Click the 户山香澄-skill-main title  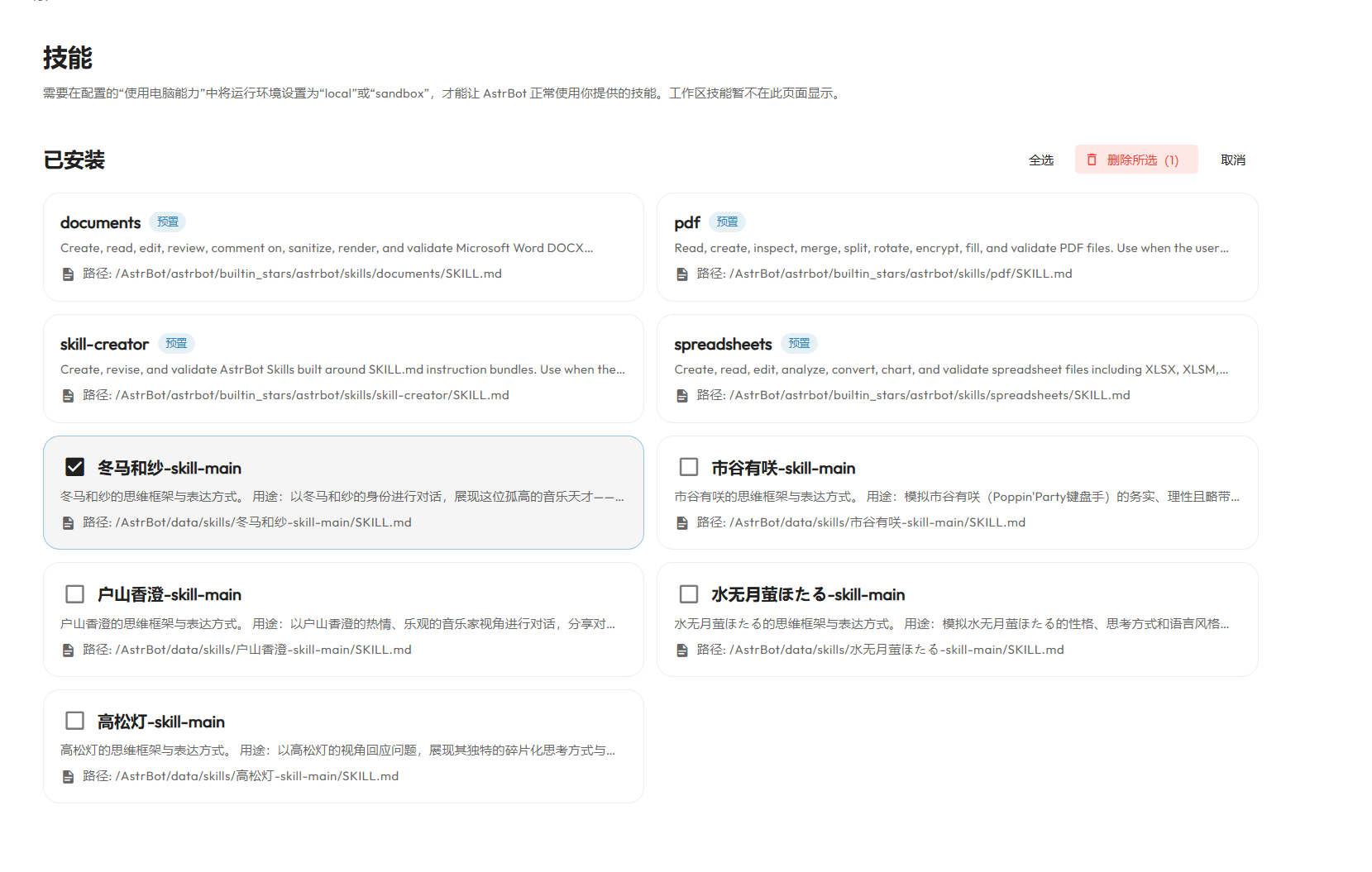point(170,594)
